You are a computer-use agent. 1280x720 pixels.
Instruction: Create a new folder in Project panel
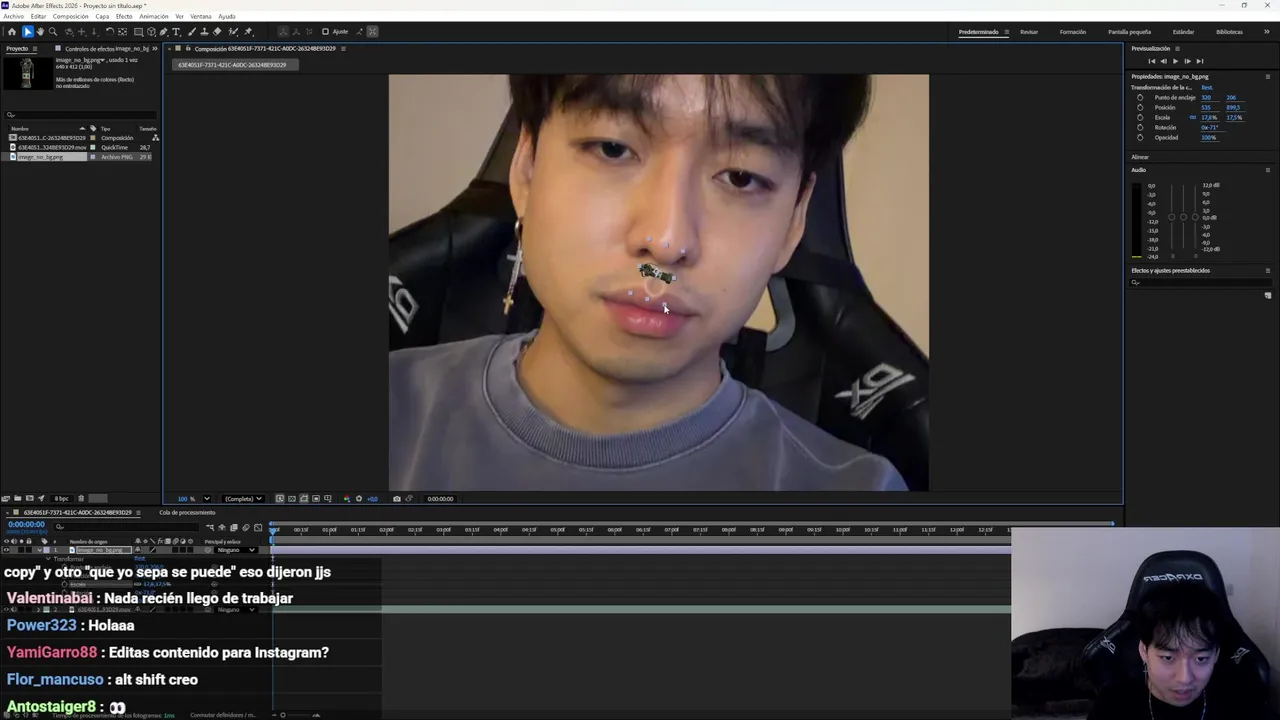pyautogui.click(x=17, y=498)
